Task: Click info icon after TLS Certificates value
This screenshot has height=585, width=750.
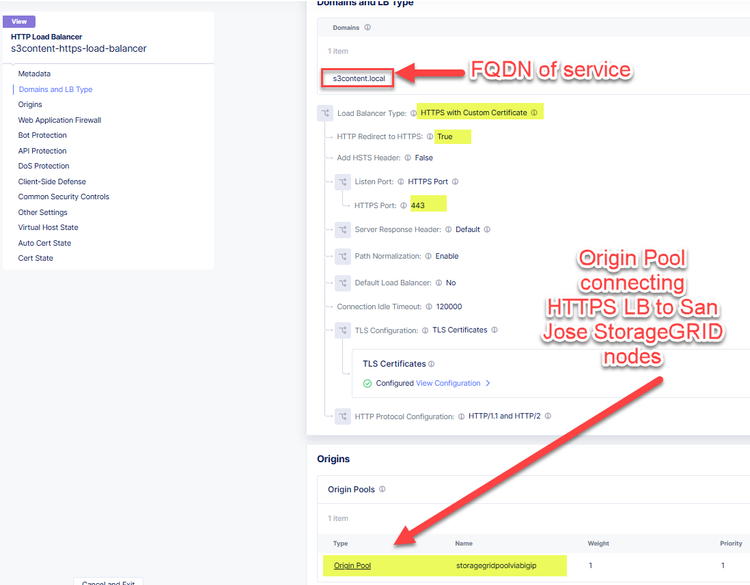Action: pos(495,330)
